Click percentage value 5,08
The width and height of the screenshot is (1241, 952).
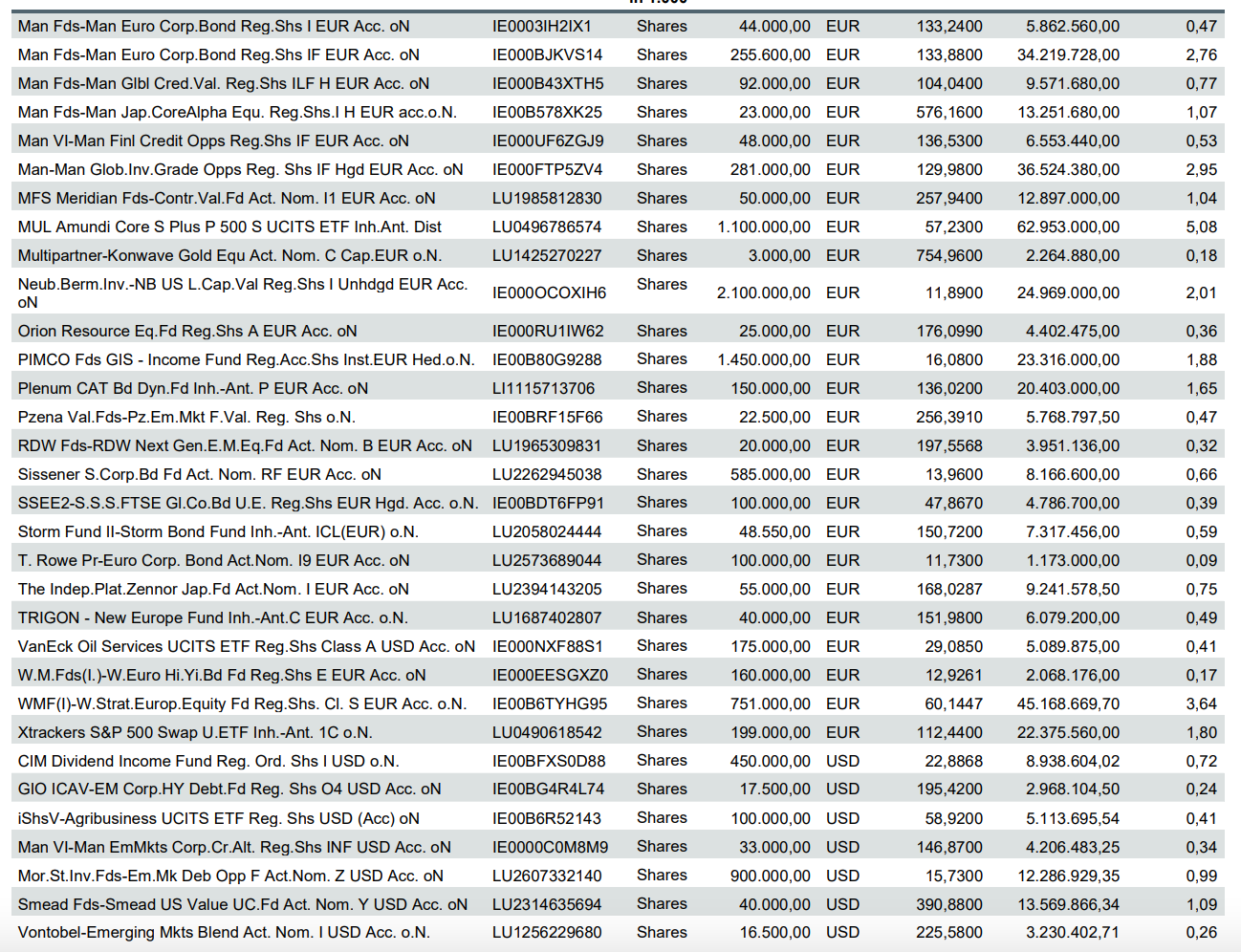tap(1202, 227)
